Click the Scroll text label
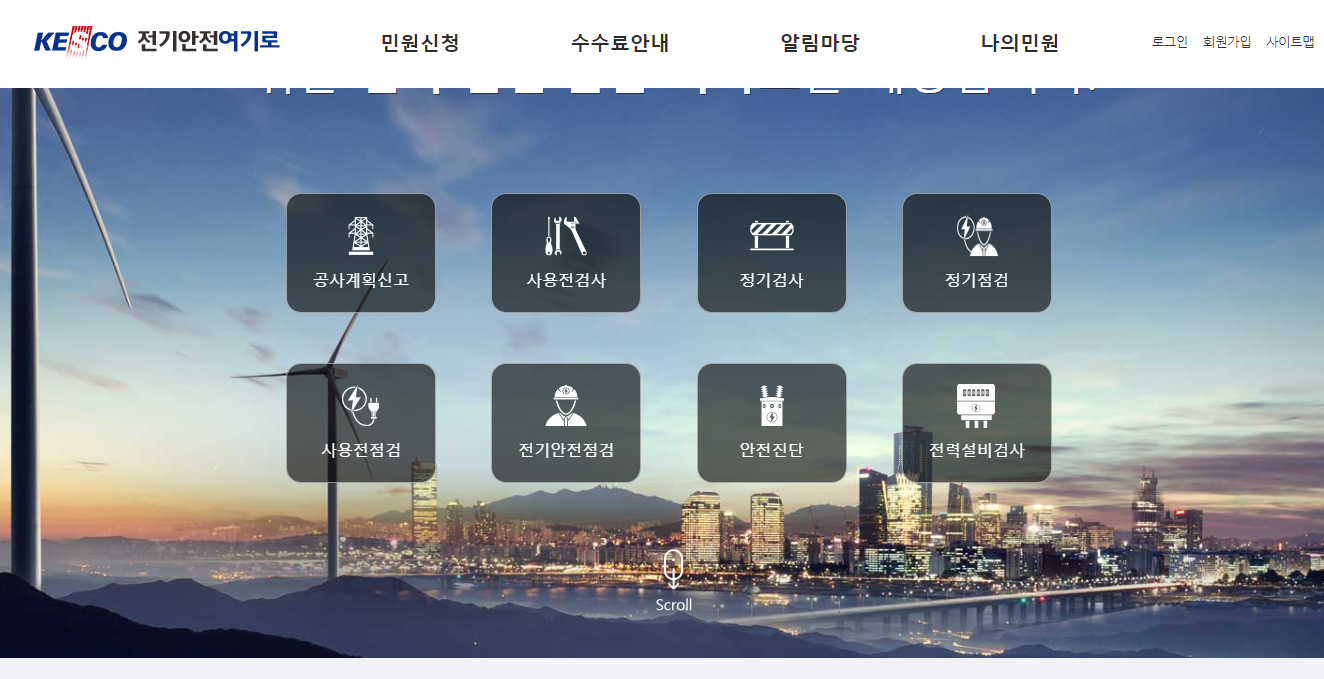The image size is (1324, 679). click(675, 604)
